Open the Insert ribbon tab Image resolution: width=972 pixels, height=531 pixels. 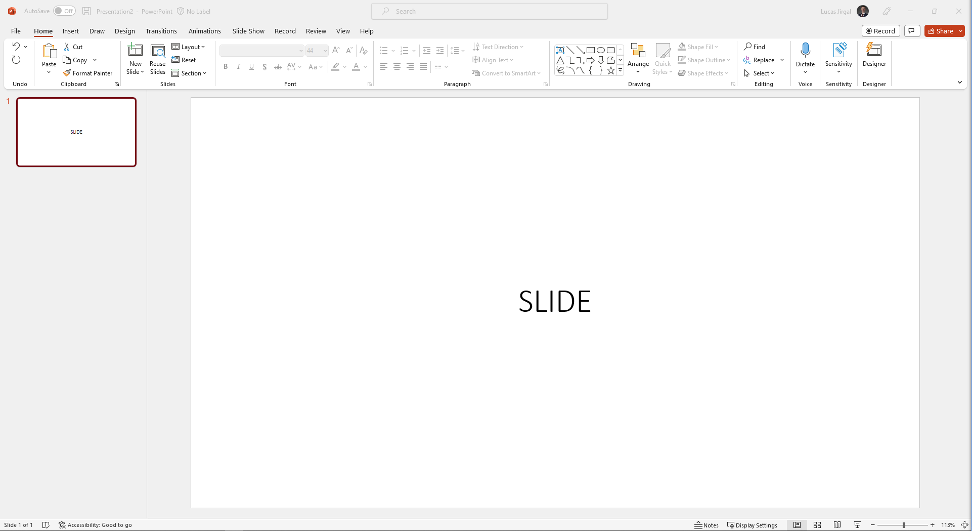[x=71, y=31]
